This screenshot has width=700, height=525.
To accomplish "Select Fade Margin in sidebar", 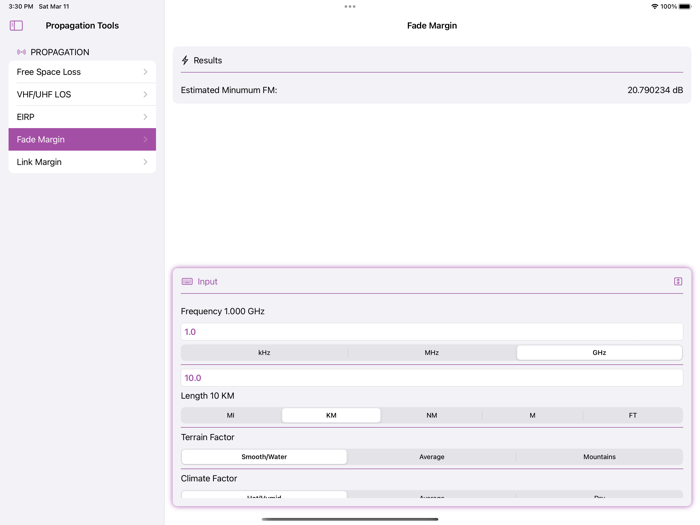I will pyautogui.click(x=82, y=140).
